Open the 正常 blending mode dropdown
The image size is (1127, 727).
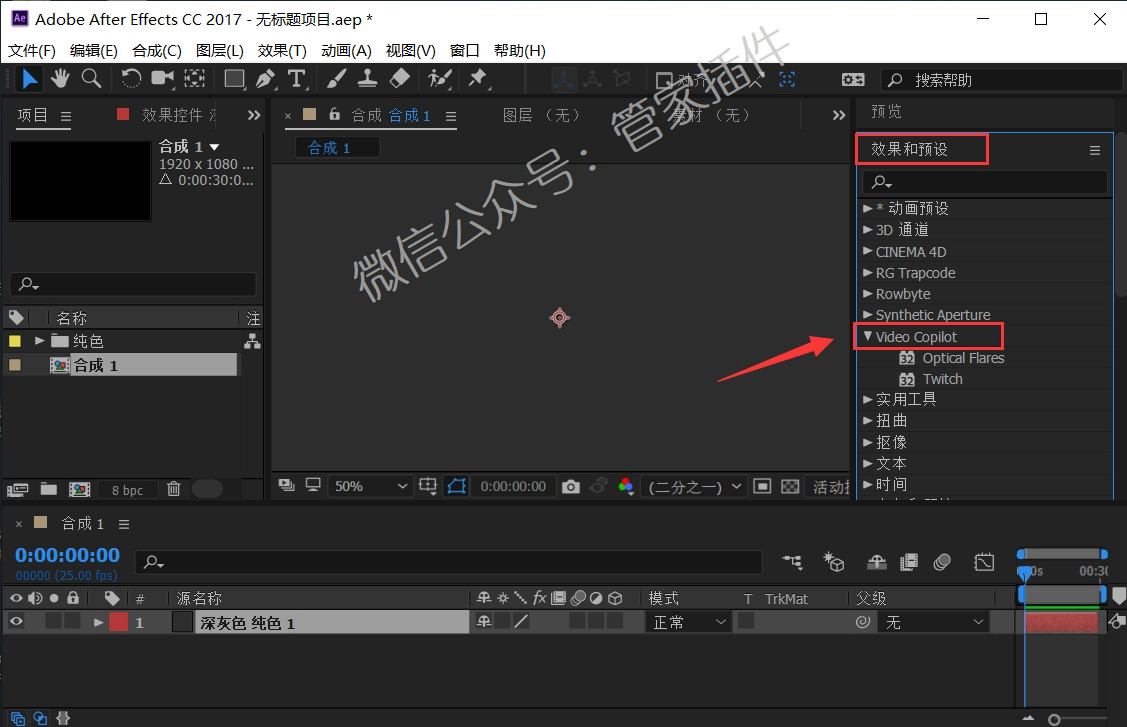click(689, 622)
